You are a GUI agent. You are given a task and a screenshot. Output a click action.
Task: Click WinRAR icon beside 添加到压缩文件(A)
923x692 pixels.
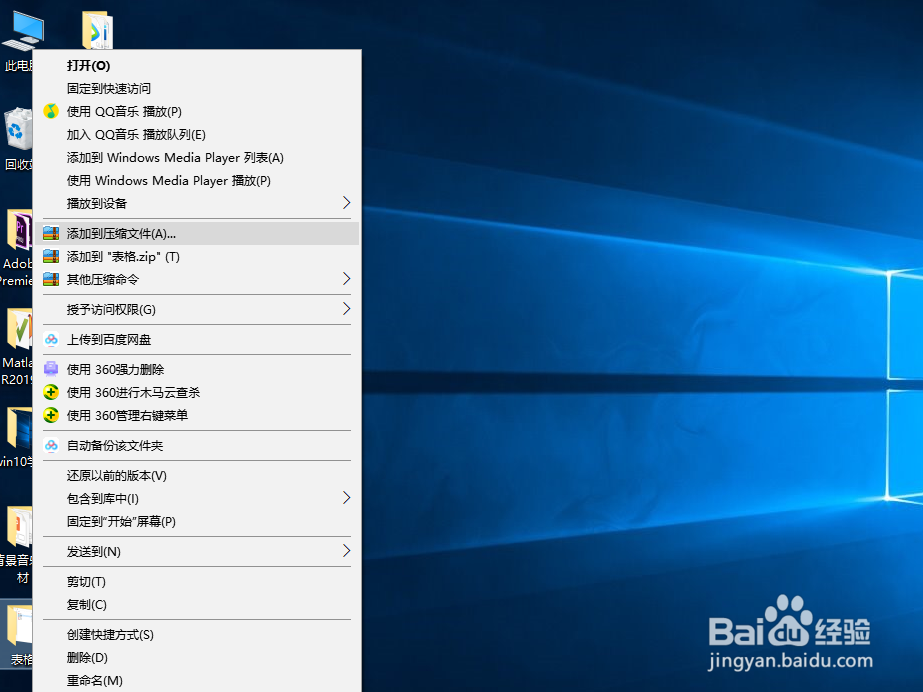click(x=51, y=234)
